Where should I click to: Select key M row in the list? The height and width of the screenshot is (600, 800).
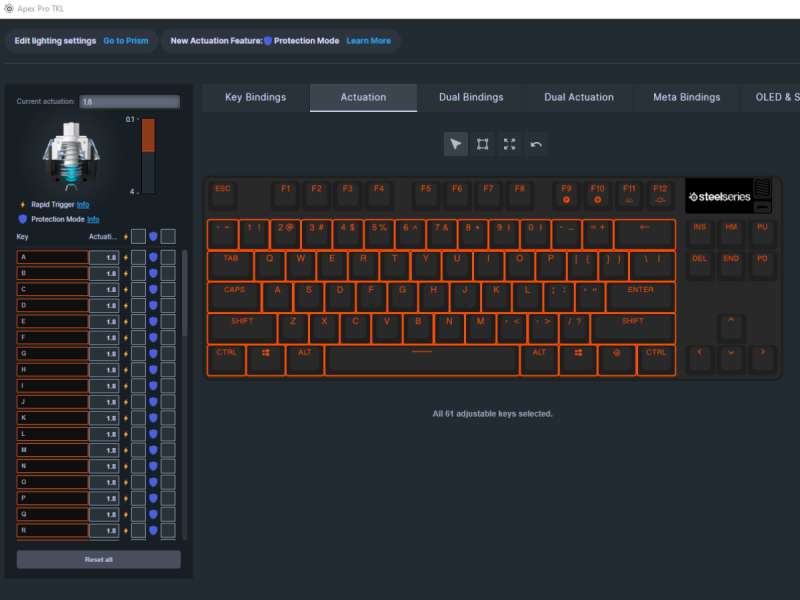point(53,450)
